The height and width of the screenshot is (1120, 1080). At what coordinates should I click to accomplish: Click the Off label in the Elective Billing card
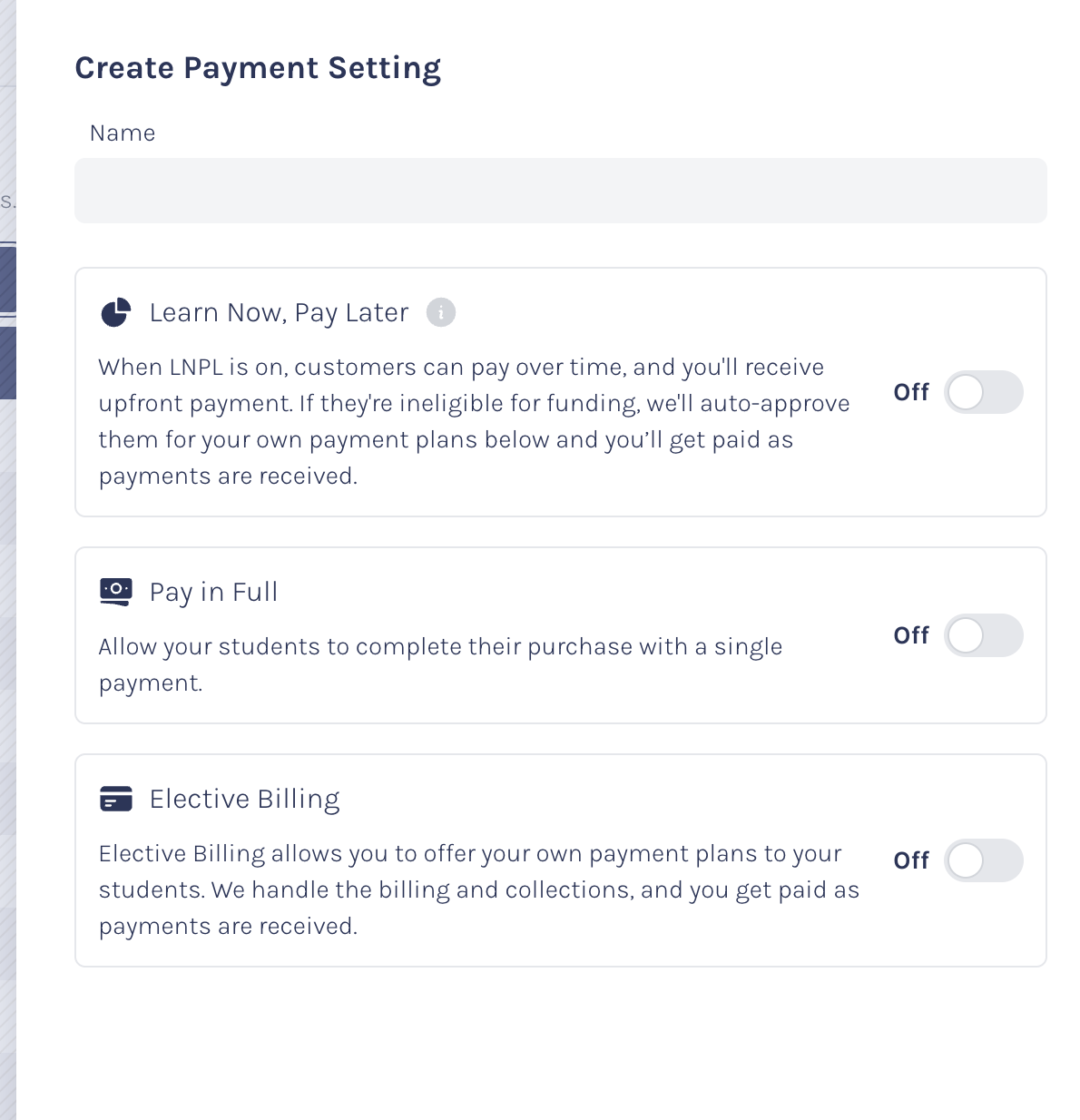pyautogui.click(x=911, y=860)
